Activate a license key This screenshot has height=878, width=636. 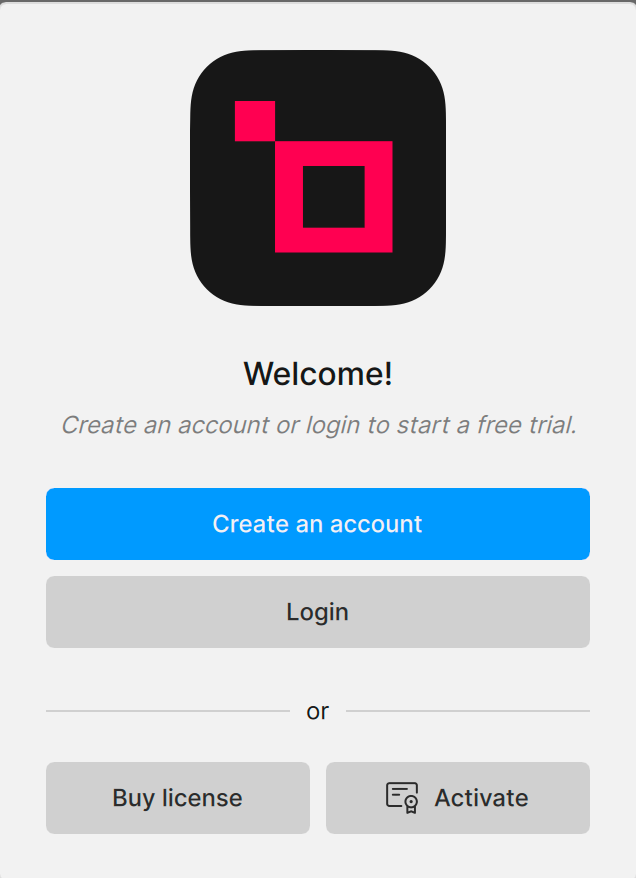[458, 798]
